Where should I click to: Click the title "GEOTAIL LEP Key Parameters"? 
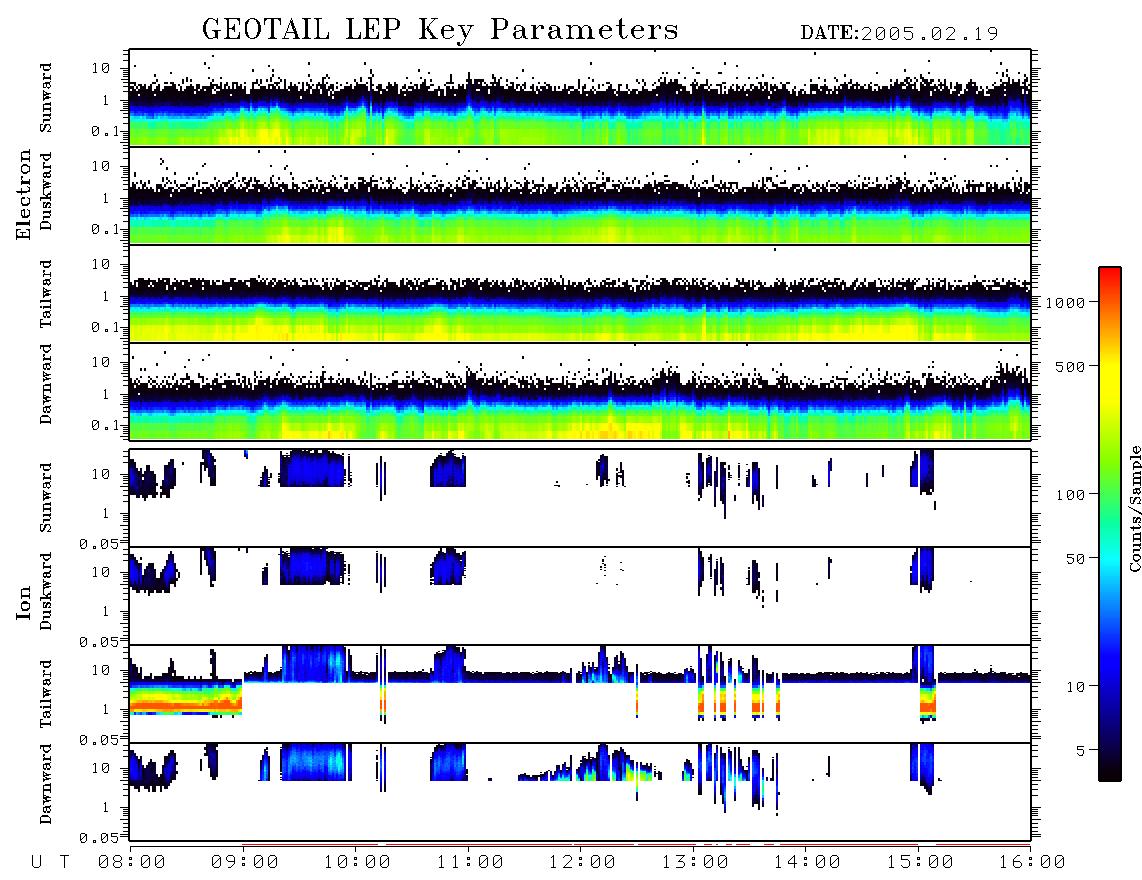point(440,30)
